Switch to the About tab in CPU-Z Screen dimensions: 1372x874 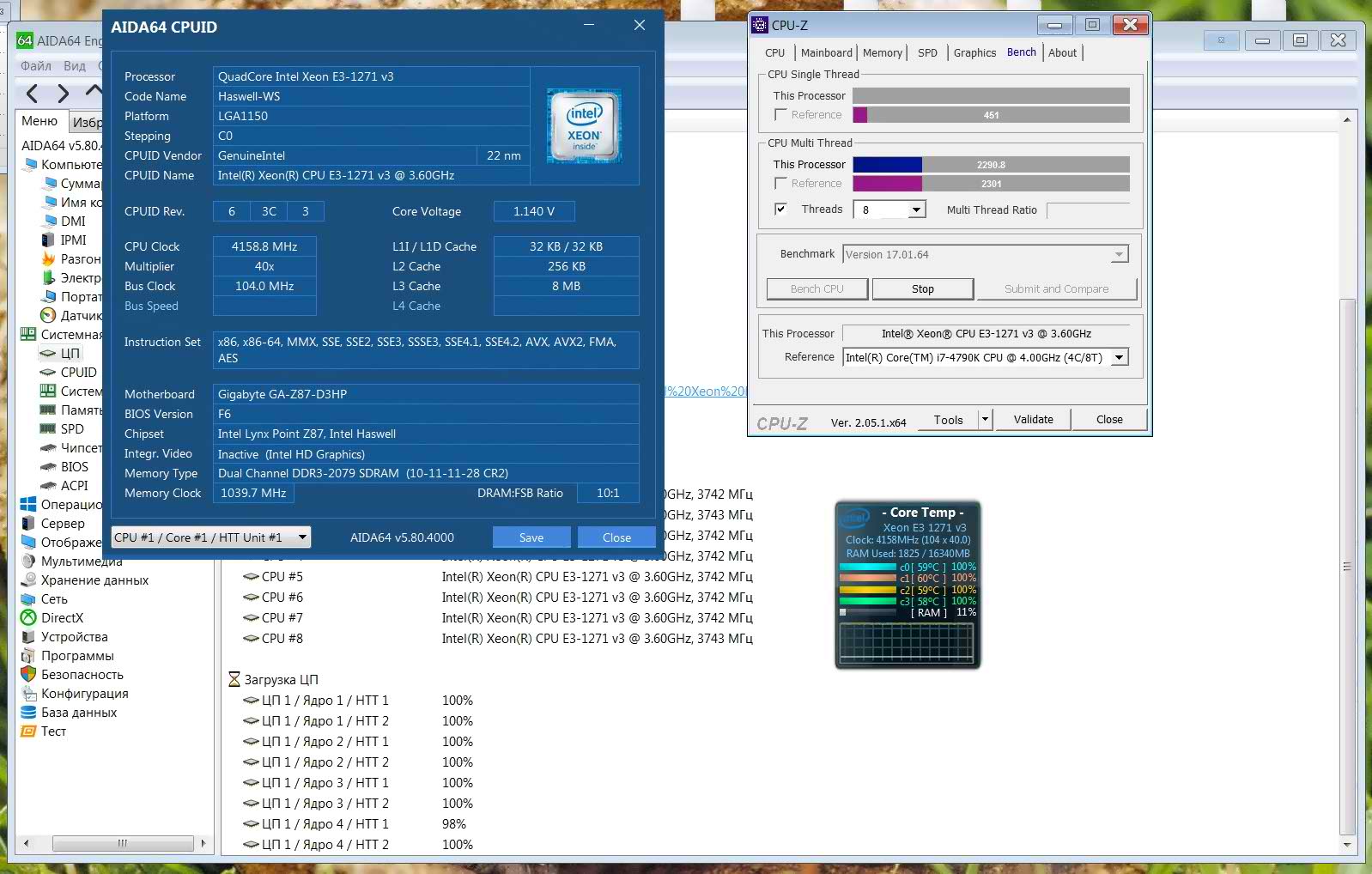pyautogui.click(x=1062, y=52)
